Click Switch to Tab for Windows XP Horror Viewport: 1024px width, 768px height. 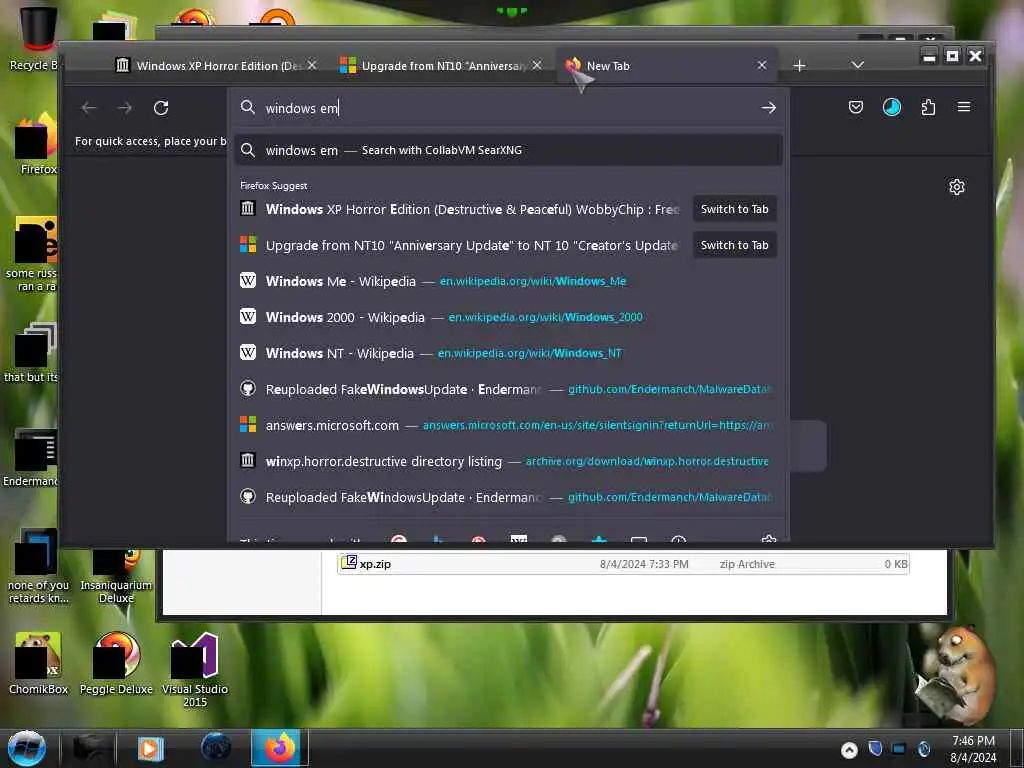click(735, 209)
